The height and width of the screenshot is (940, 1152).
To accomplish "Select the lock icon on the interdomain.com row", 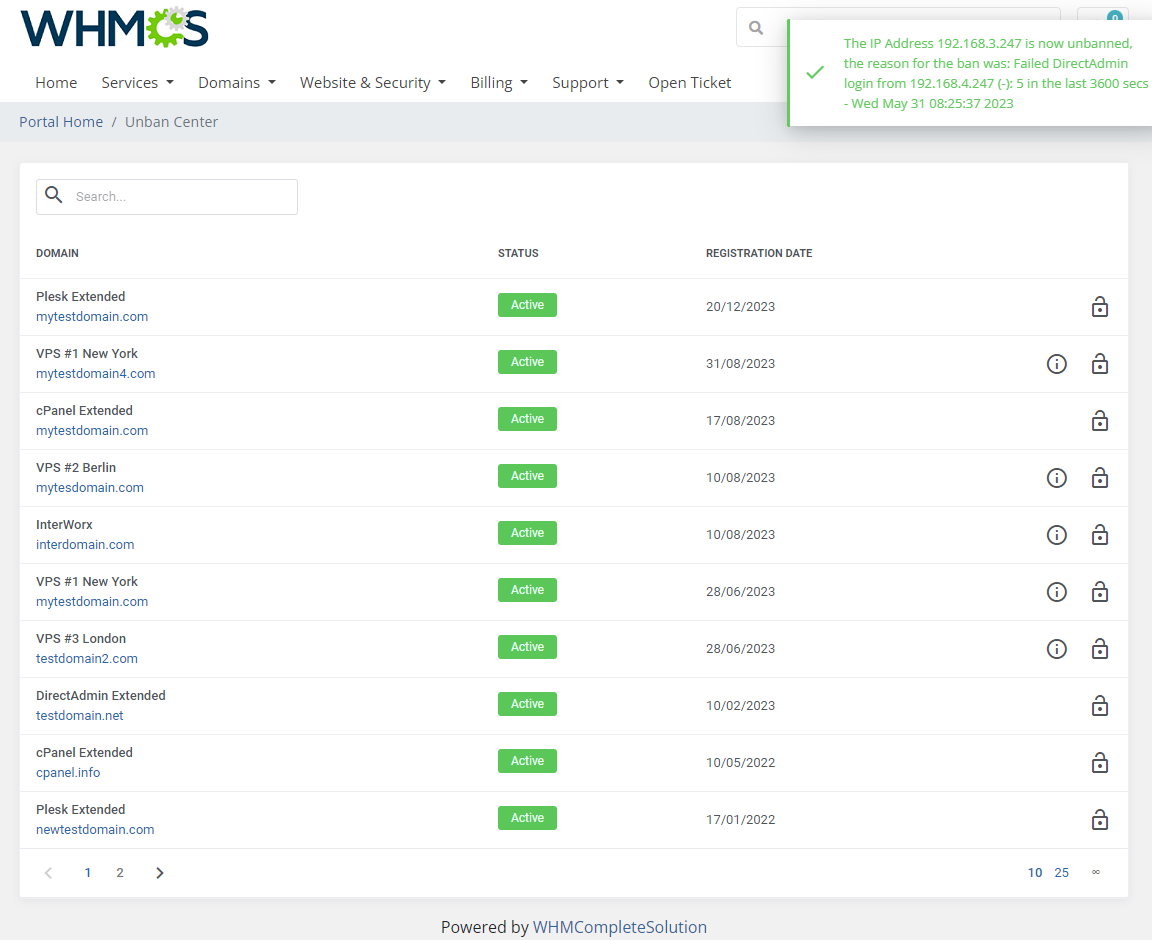I will [x=1100, y=535].
